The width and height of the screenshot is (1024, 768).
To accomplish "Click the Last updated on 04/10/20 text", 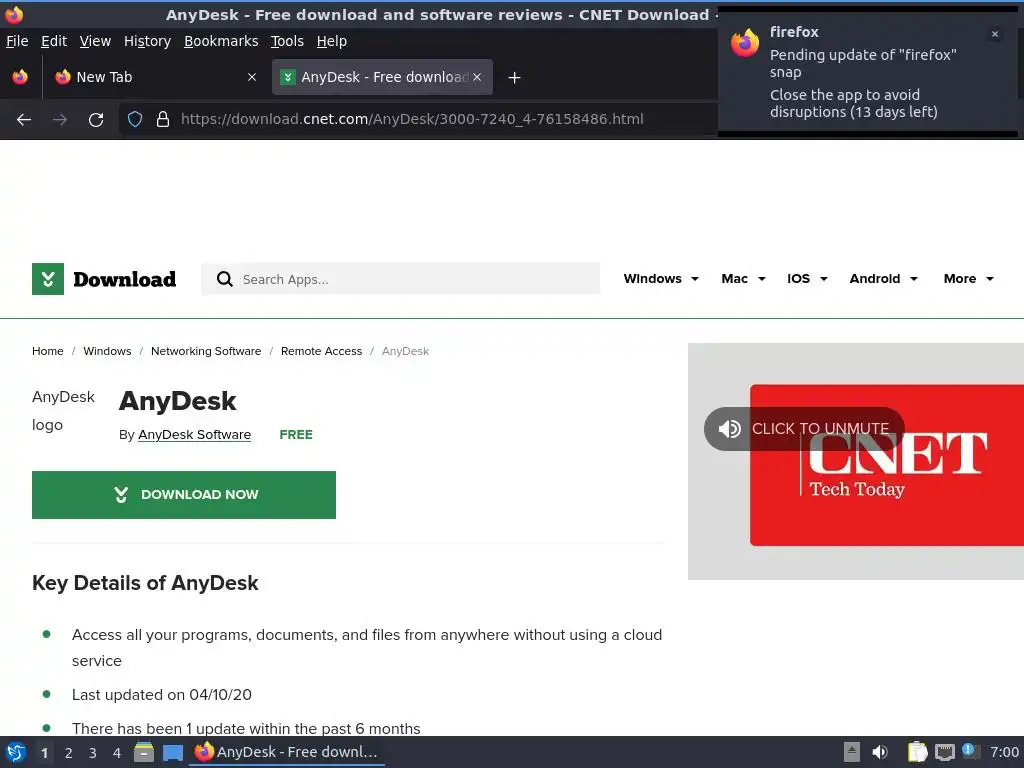I will coord(161,695).
